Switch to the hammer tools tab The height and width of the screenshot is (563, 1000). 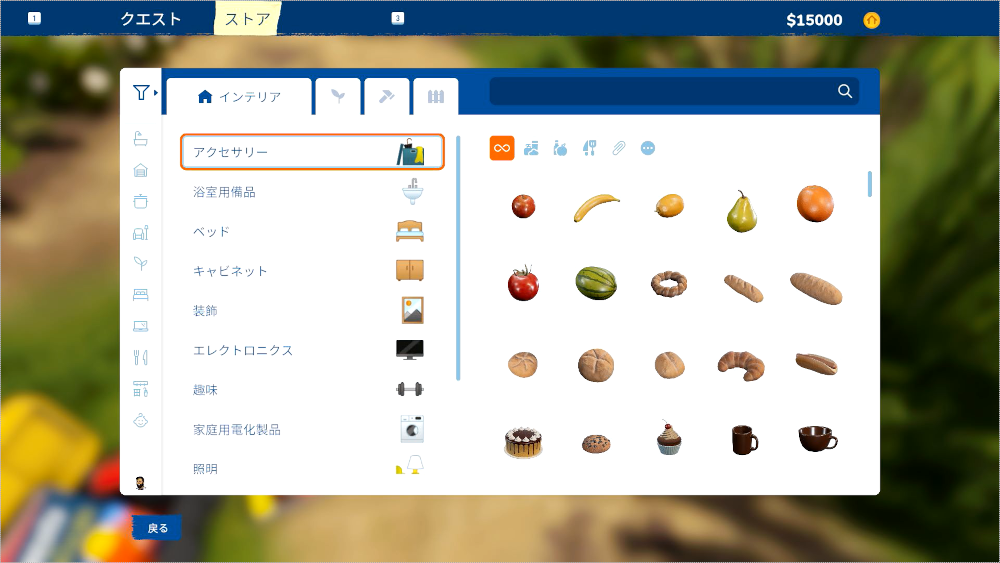(386, 97)
